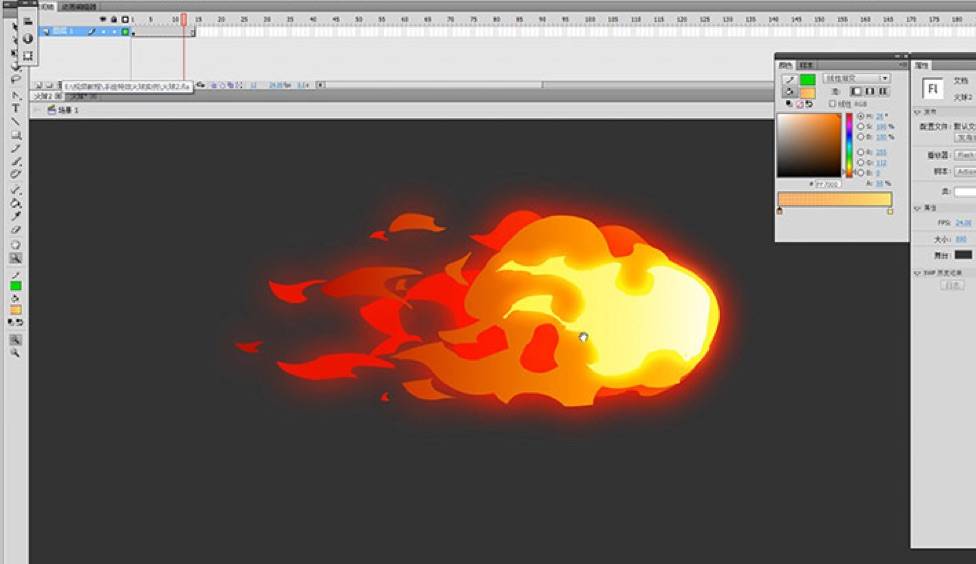Collapse the Properties section expander
Image resolution: width=976 pixels, height=564 pixels.
pos(917,208)
